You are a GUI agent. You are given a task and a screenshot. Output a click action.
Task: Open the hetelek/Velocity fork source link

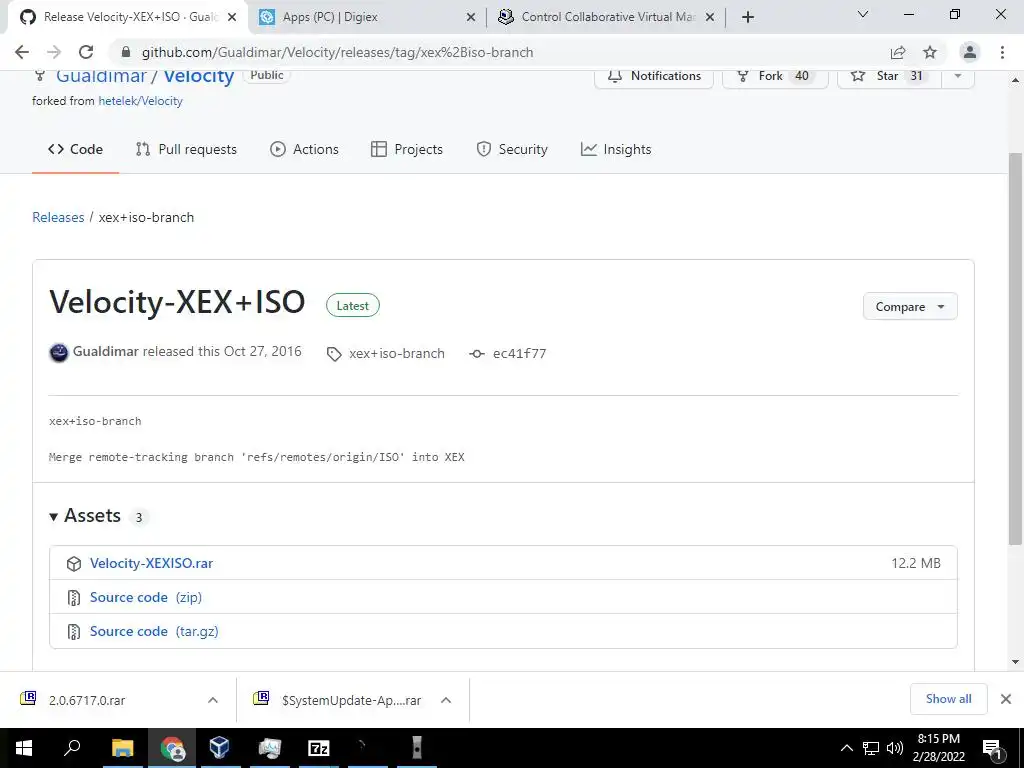coord(140,101)
